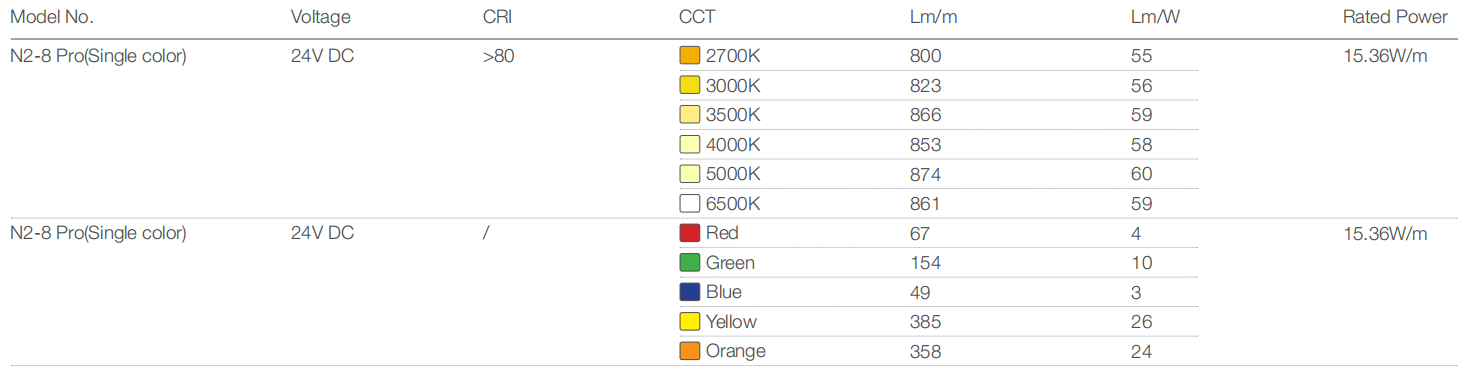Select the white 6500K swatch
The width and height of the screenshot is (1469, 390).
tap(689, 204)
